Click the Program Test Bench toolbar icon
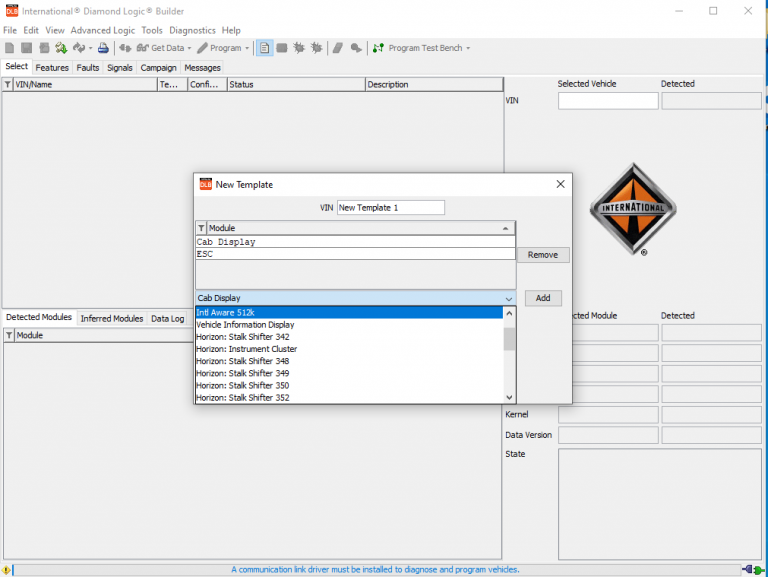The image size is (768, 577). pos(378,48)
